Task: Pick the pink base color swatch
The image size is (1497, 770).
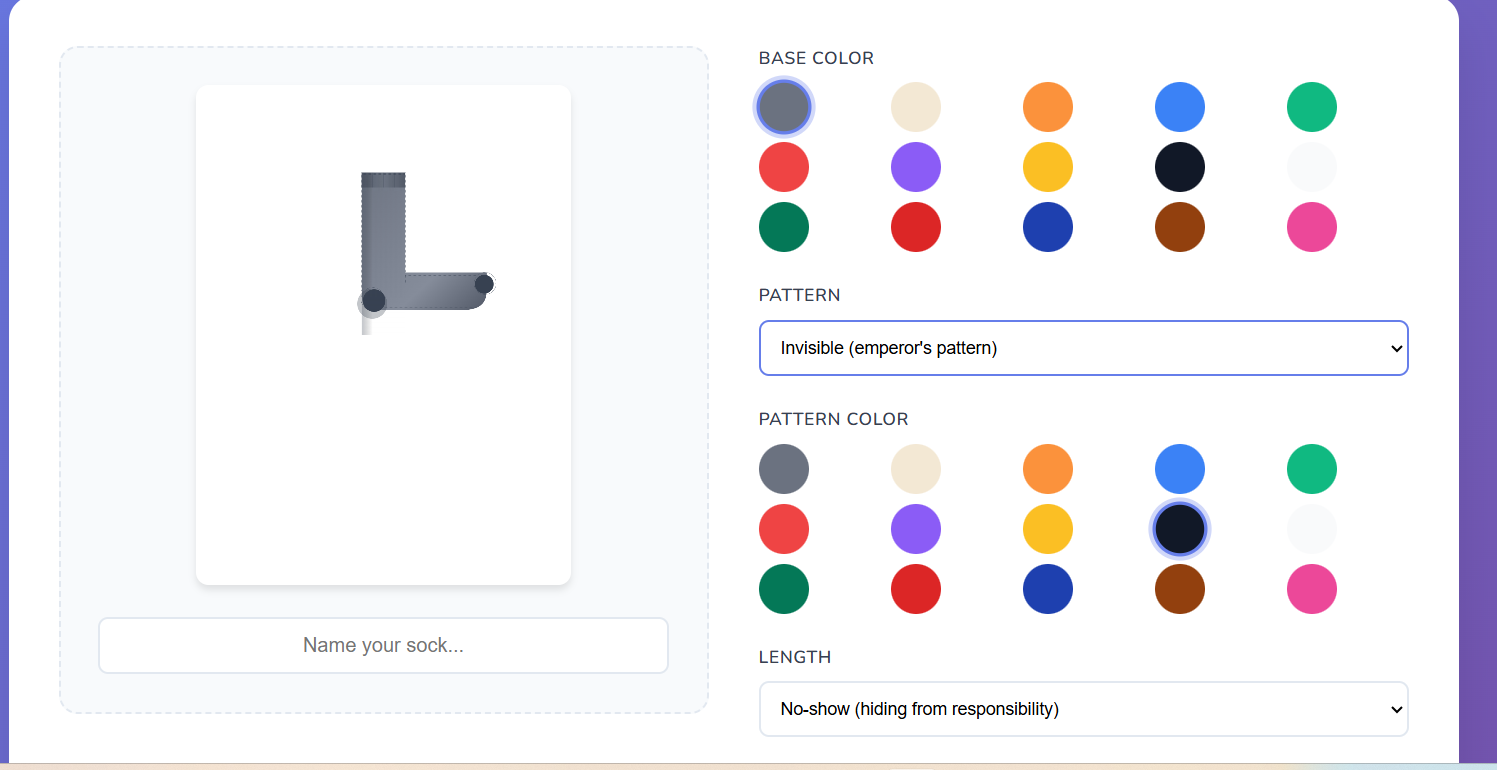Action: pos(1312,227)
